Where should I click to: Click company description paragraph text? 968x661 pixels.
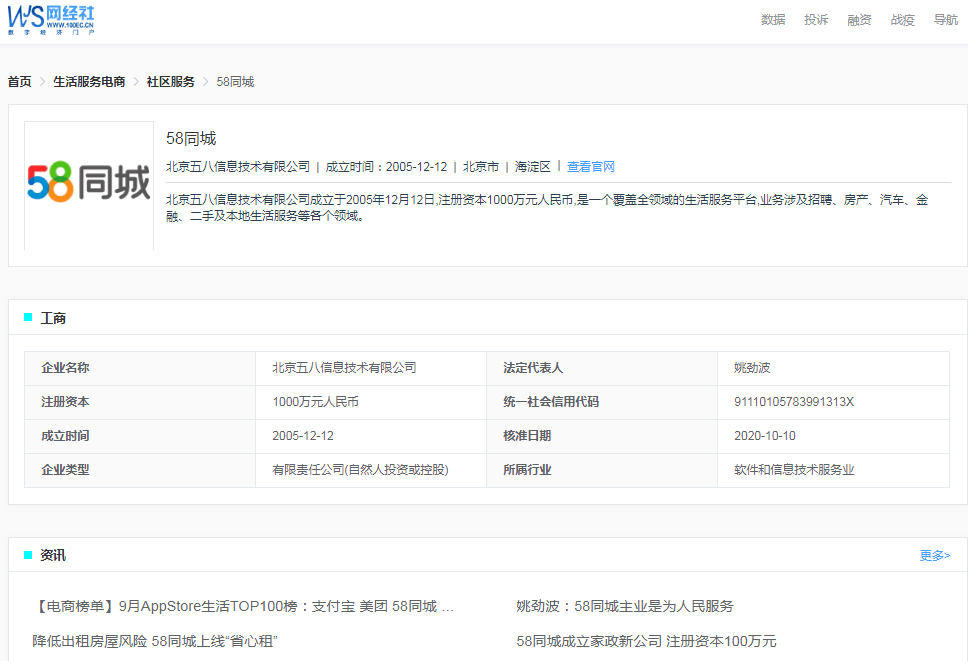pos(547,207)
